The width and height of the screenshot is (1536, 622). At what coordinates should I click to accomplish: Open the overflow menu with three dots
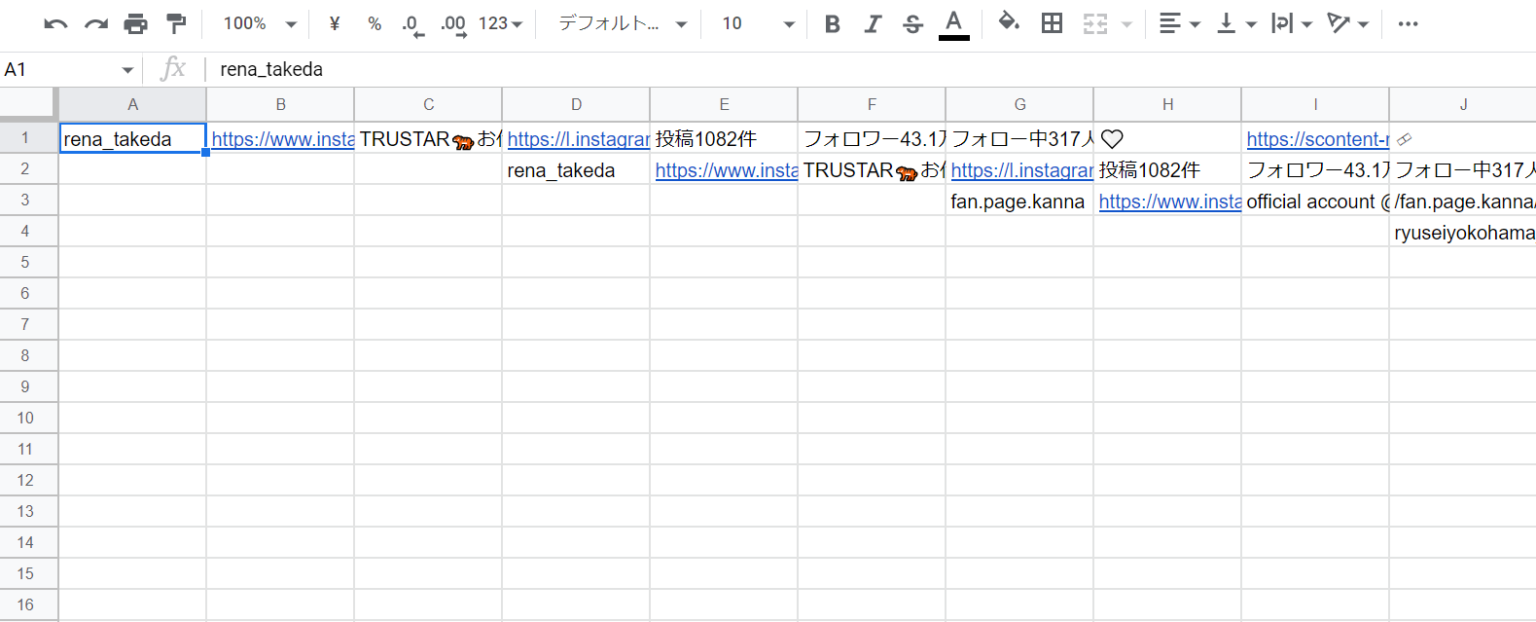tap(1408, 22)
